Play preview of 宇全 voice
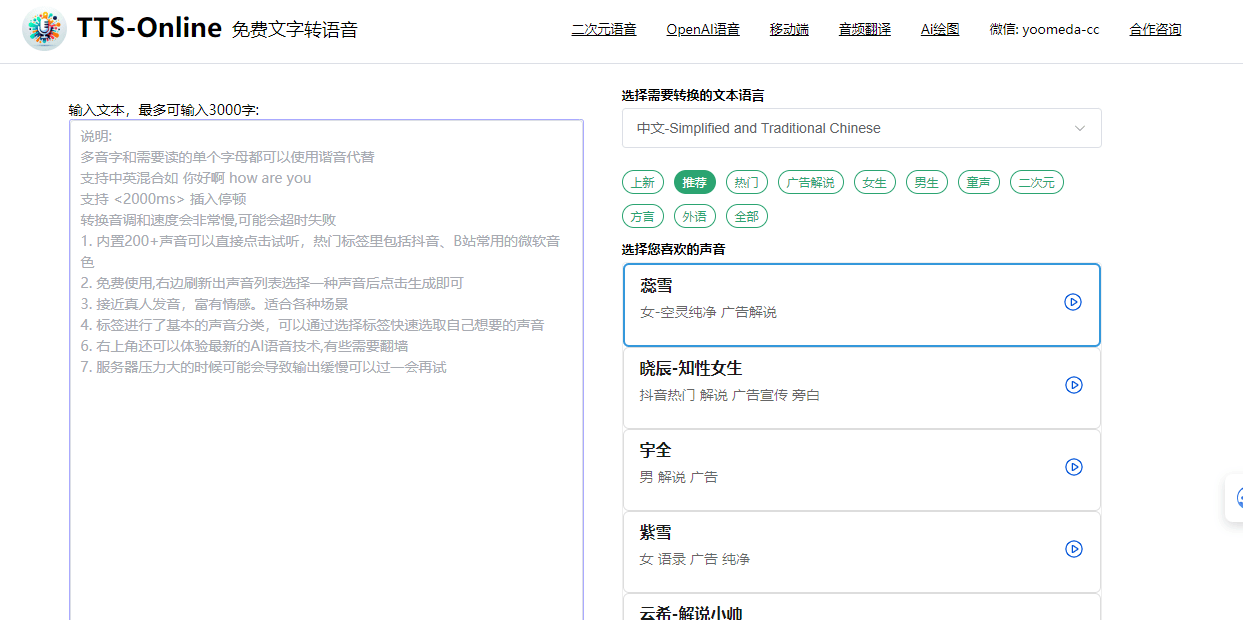 1073,467
